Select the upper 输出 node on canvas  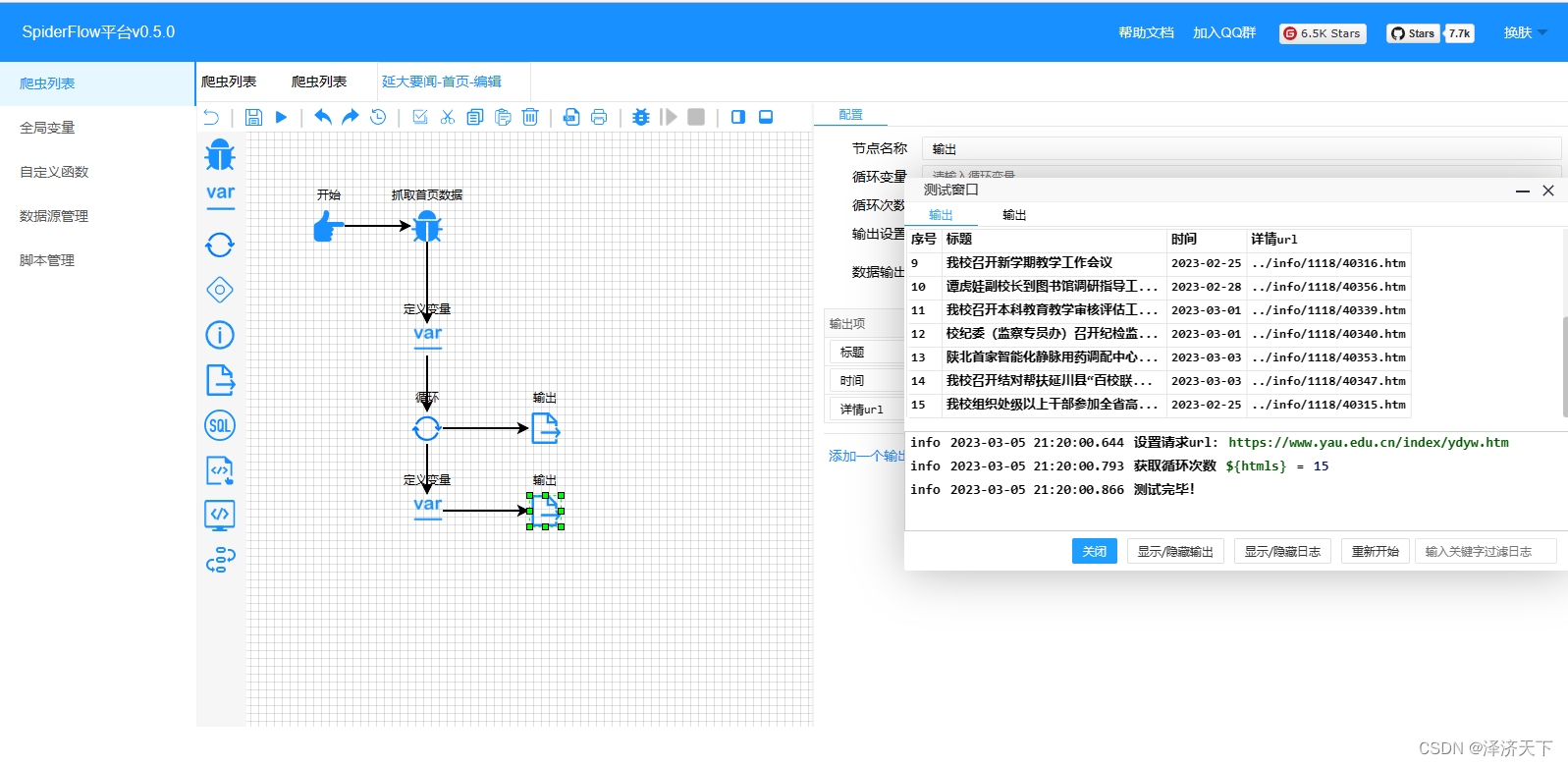point(545,428)
